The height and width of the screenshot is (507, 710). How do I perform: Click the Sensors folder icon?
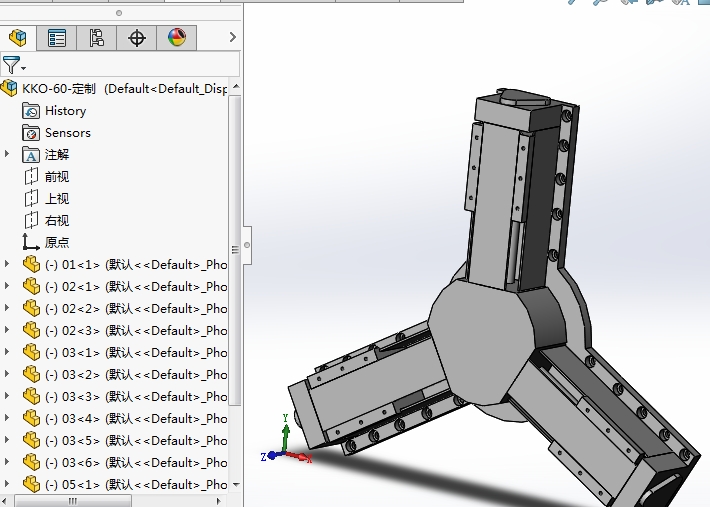click(31, 133)
